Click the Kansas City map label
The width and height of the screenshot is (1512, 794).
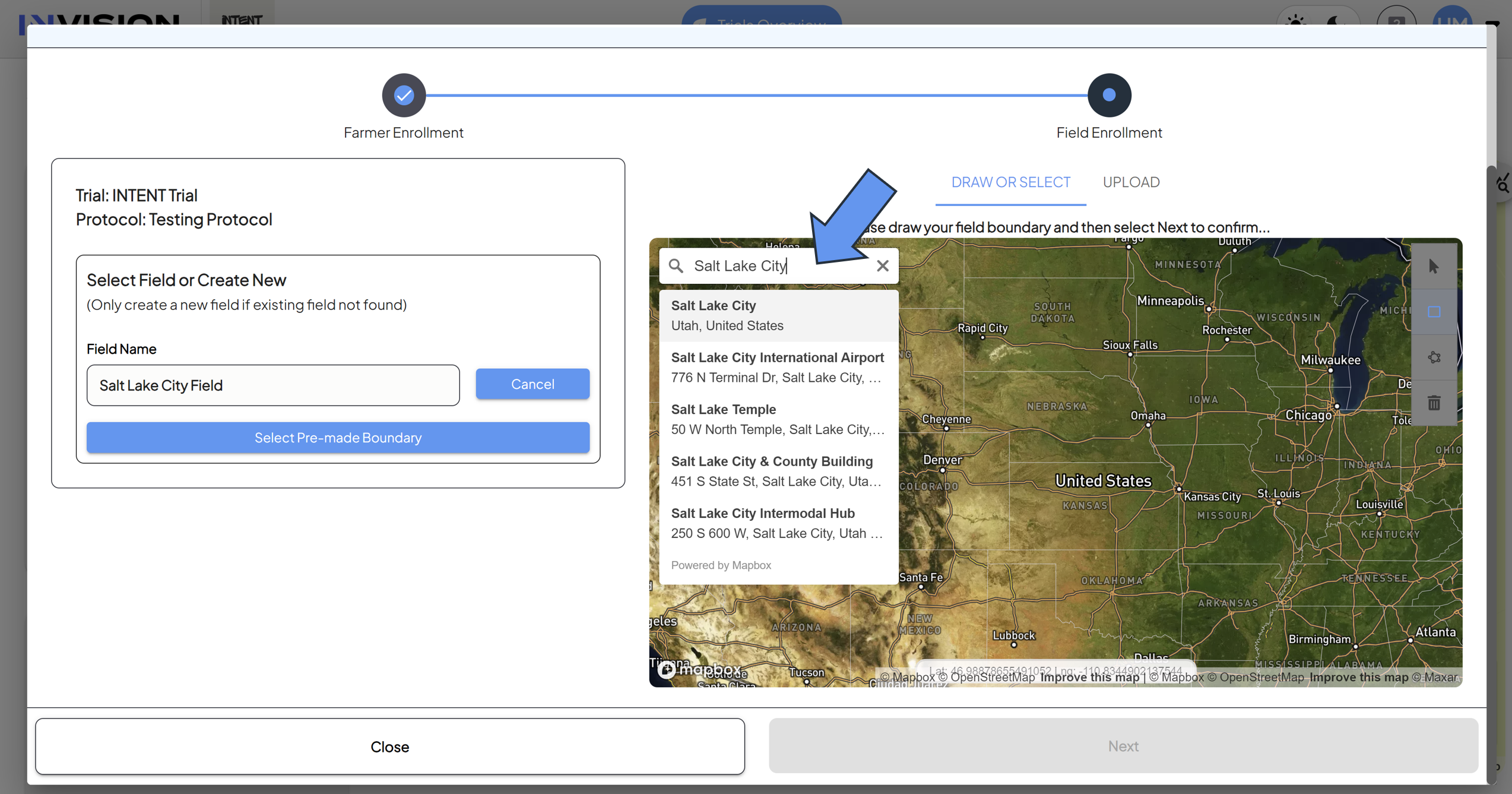pos(1212,496)
